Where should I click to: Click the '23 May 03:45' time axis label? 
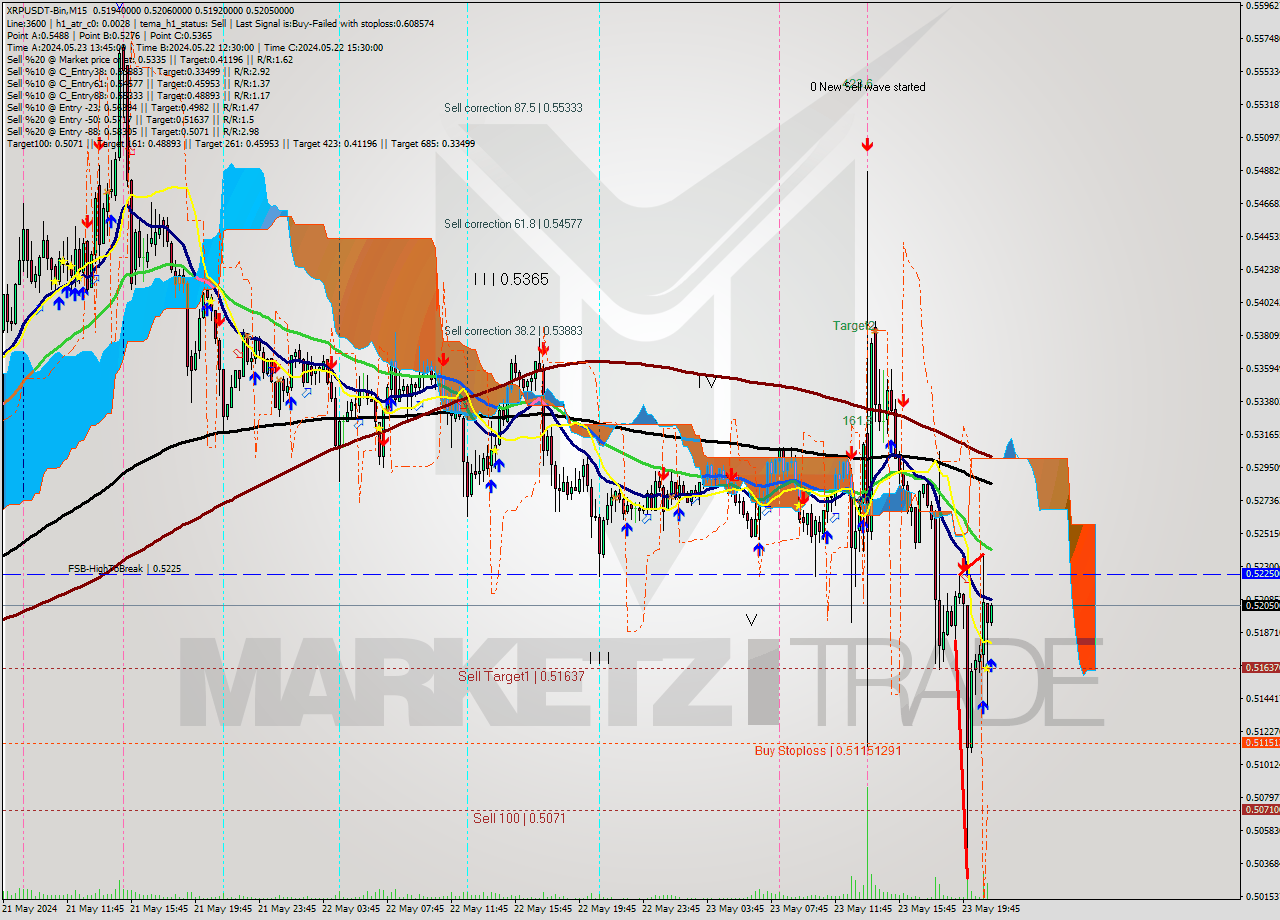point(736,909)
